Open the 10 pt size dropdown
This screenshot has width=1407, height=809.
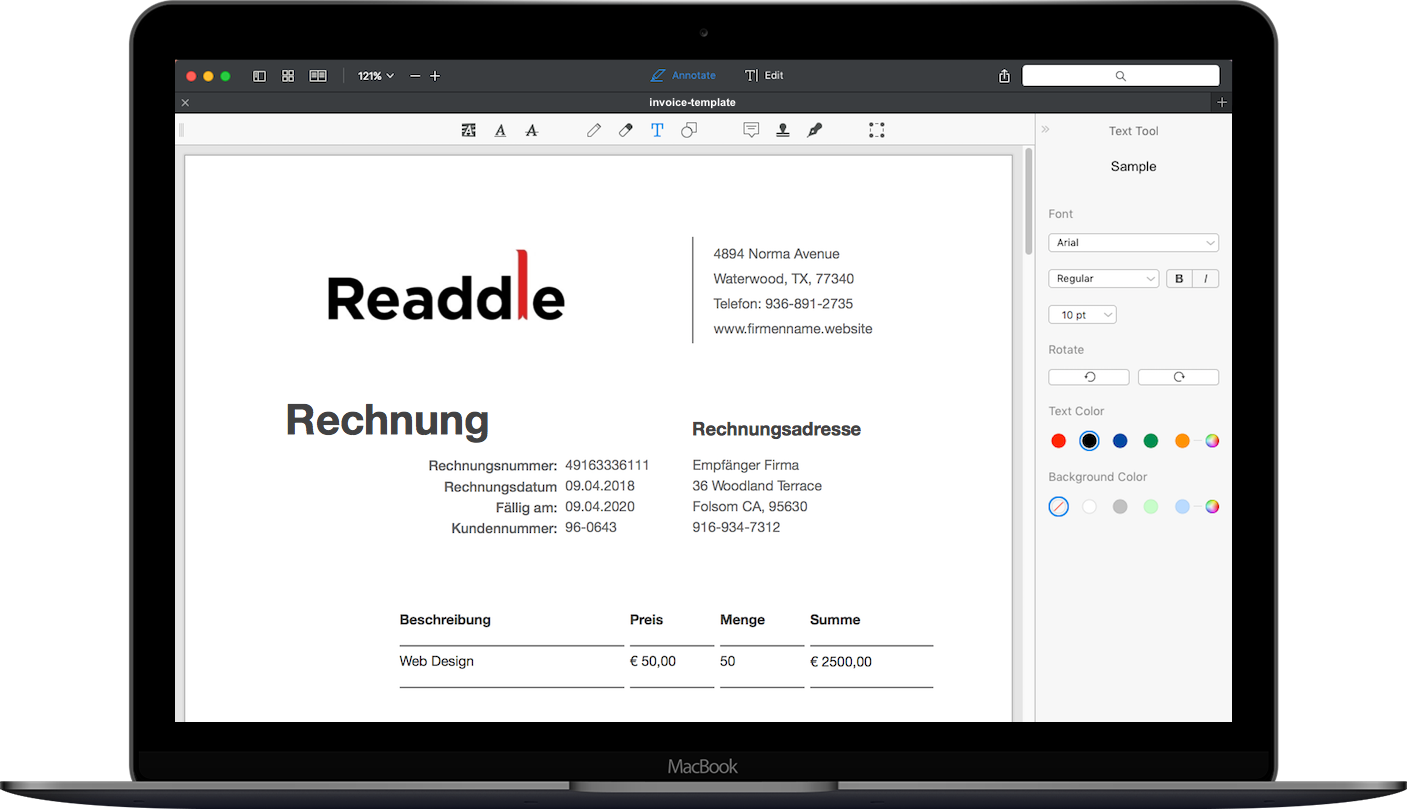click(1082, 315)
